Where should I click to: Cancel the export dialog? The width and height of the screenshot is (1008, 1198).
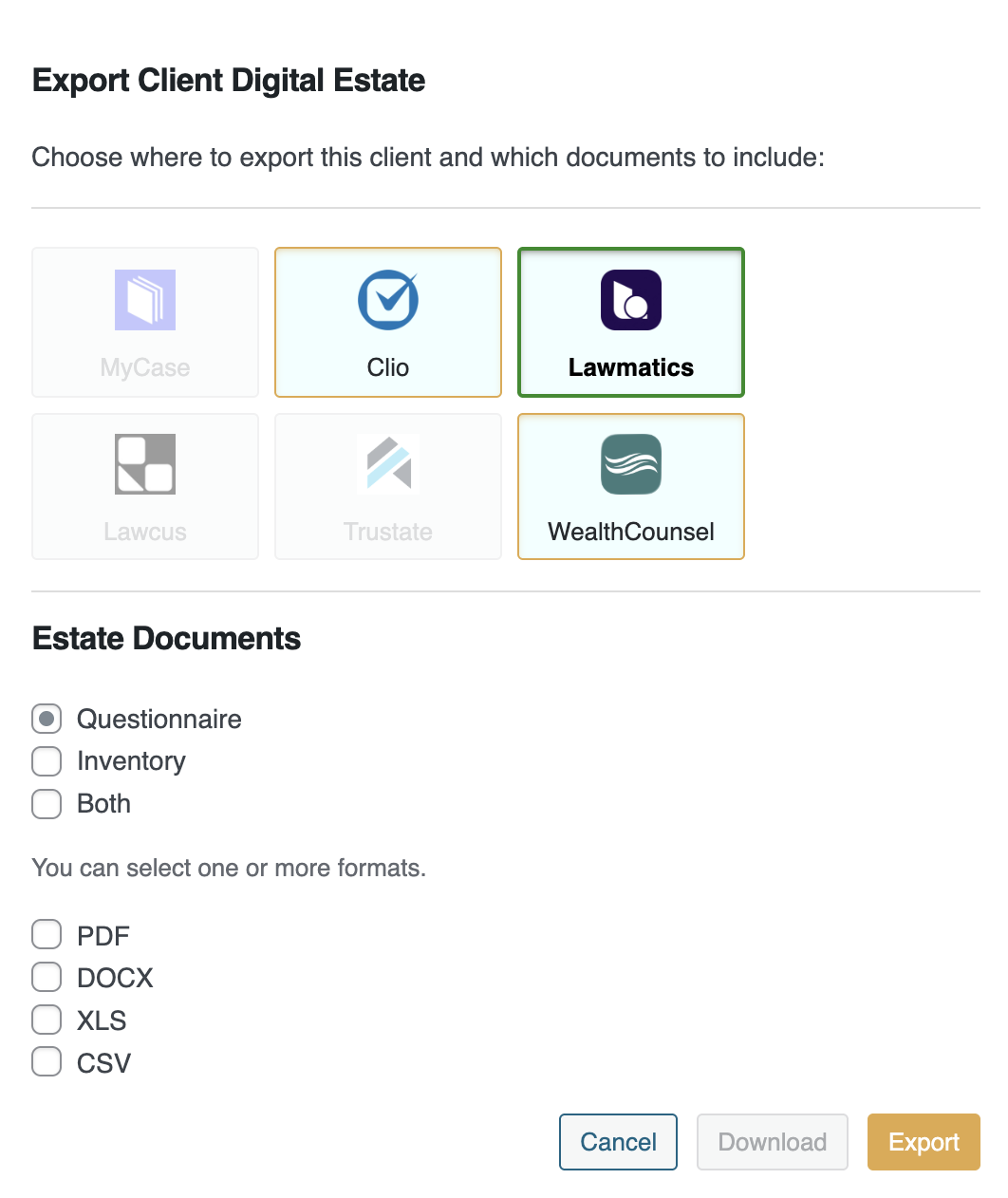(x=618, y=1142)
